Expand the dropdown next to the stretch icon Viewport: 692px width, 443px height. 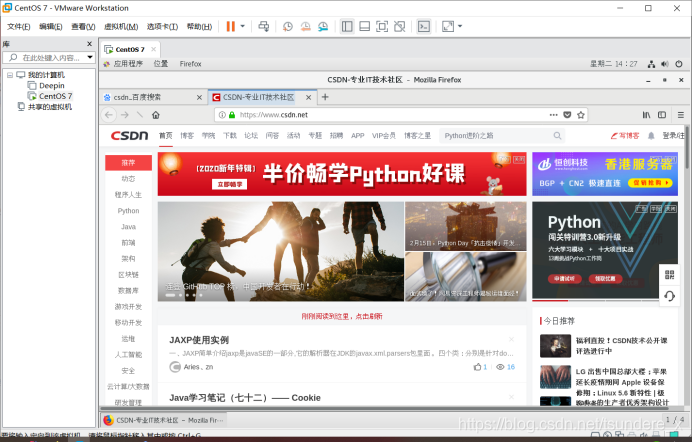pyautogui.click(x=460, y=26)
